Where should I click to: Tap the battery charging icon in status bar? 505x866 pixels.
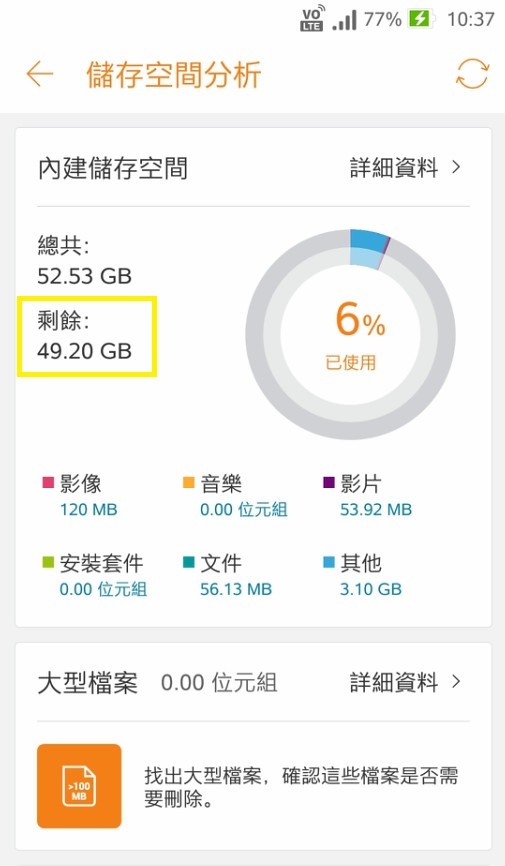[x=420, y=19]
